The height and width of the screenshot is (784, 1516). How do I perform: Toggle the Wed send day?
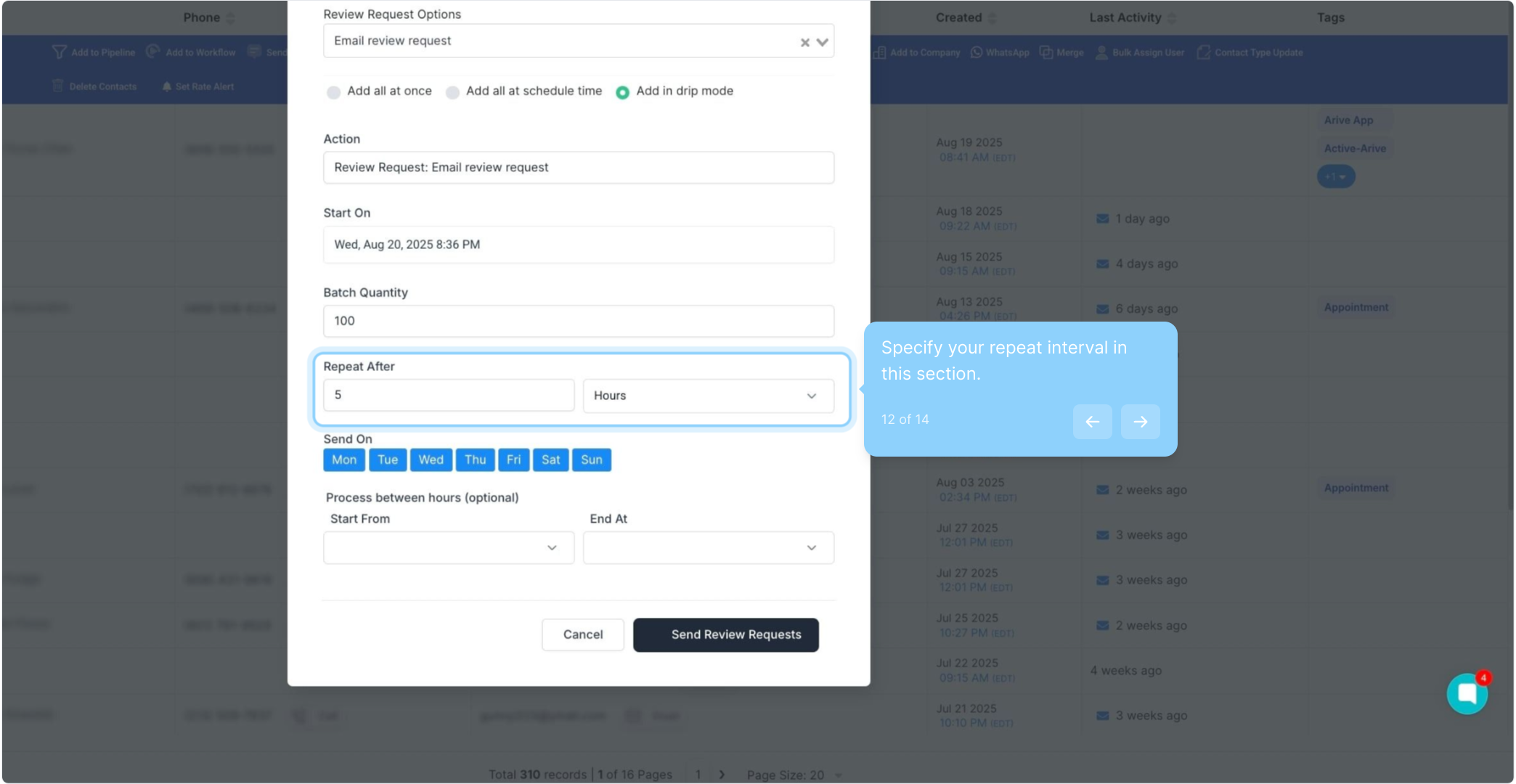point(431,460)
